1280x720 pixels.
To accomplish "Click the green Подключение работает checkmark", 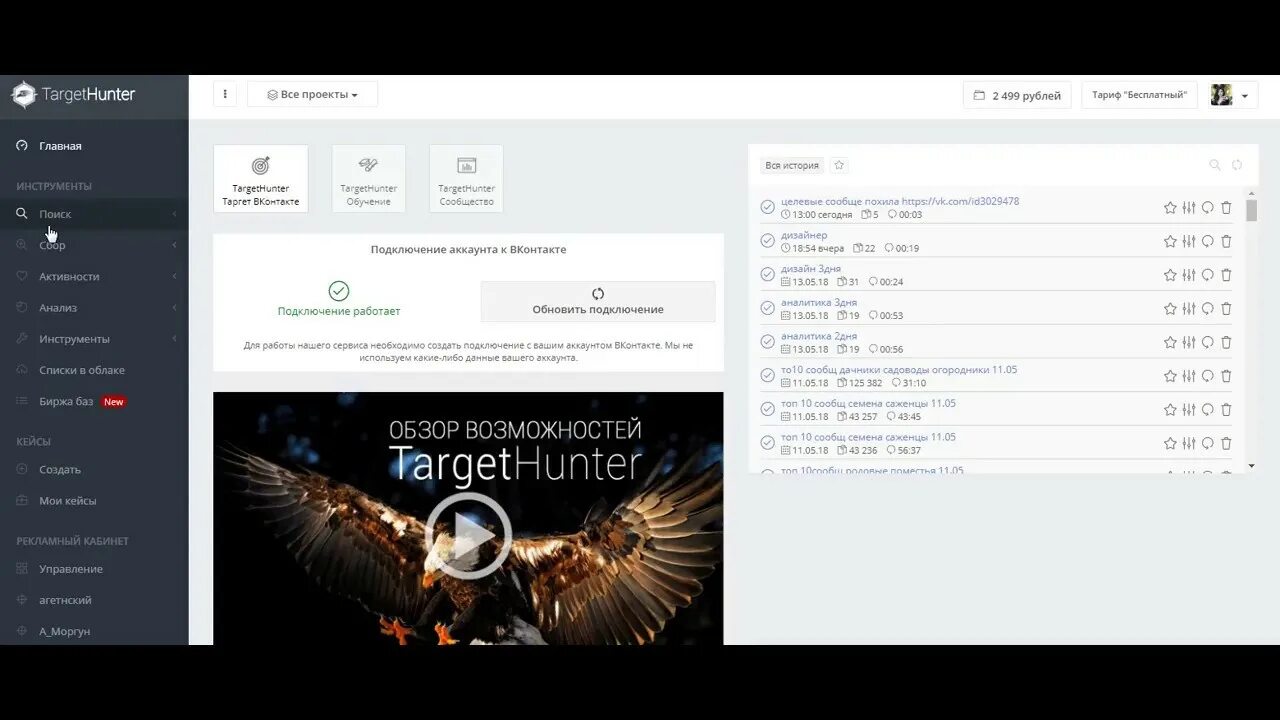I will [339, 291].
